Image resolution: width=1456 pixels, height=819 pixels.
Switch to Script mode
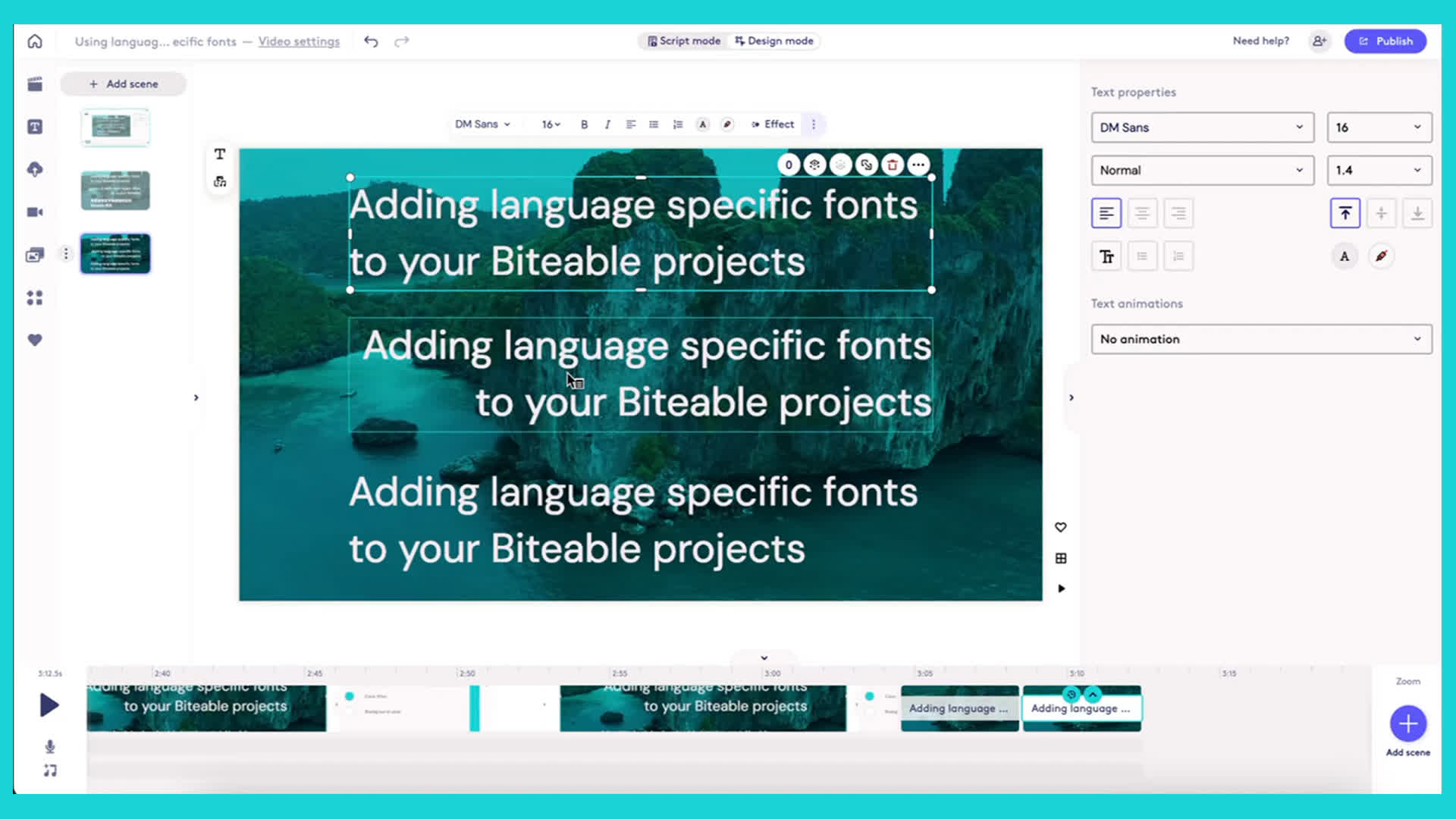tap(684, 41)
